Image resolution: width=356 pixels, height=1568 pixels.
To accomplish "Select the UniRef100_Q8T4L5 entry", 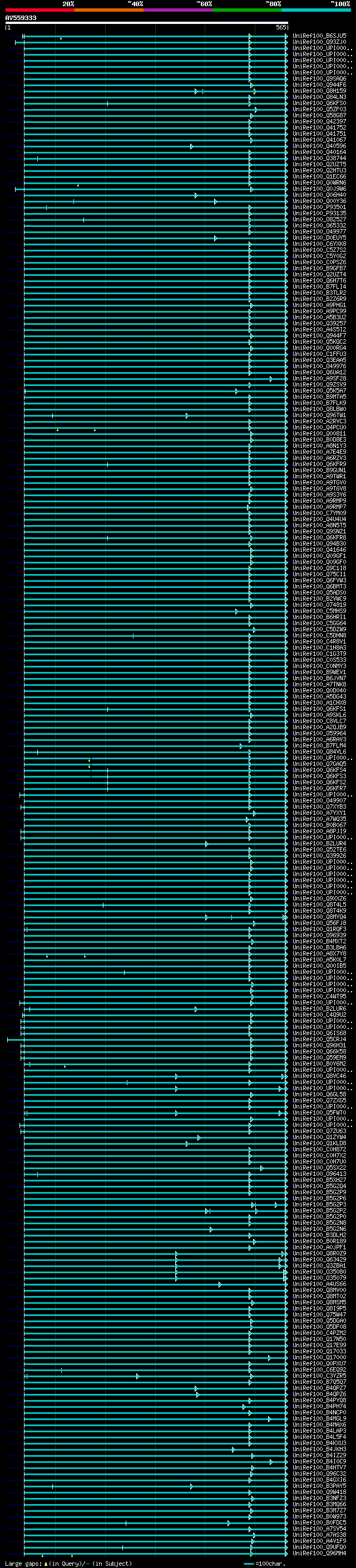I will [x=319, y=904].
